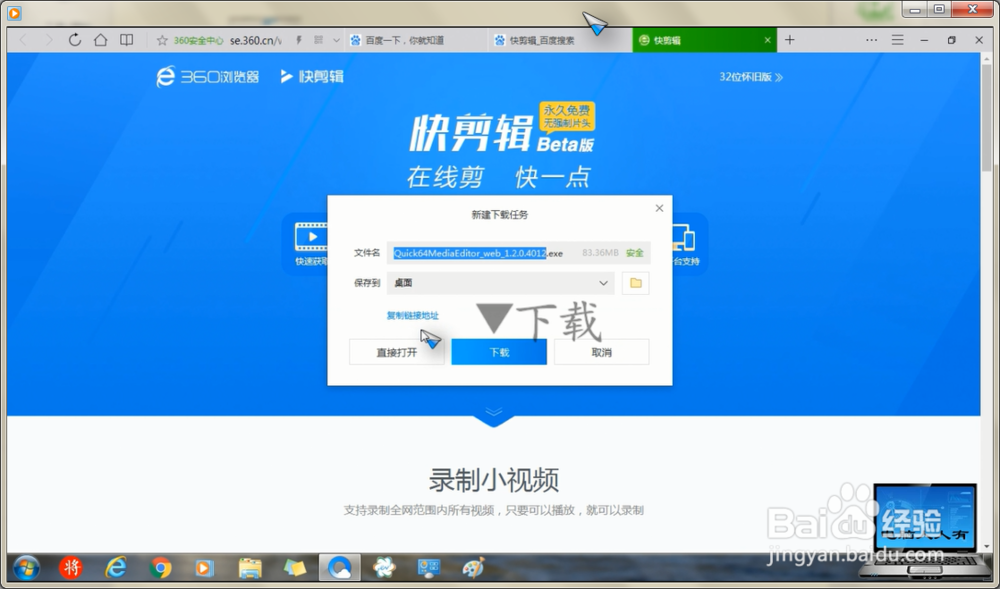Viewport: 1000px width, 589px height.
Task: Open the yellow sticky-notes taskbar icon
Action: point(295,567)
